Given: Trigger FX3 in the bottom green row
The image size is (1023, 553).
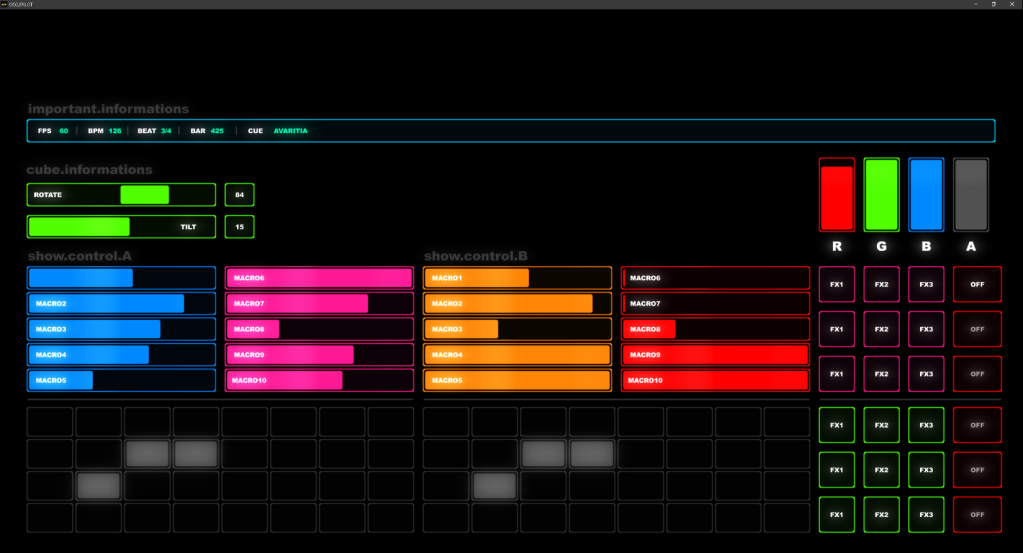Looking at the screenshot, I should (926, 514).
